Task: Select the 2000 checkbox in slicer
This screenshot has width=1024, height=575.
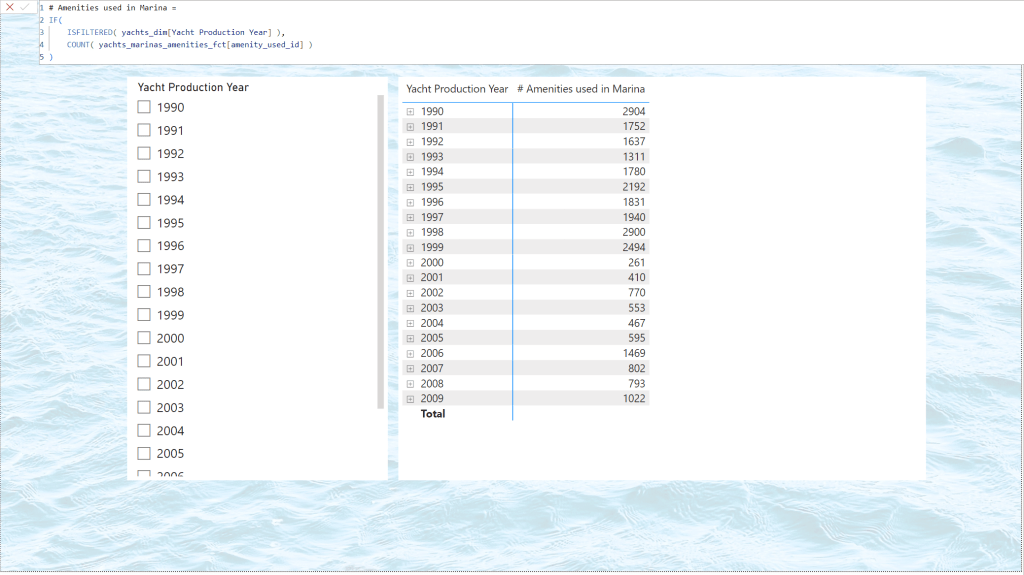Action: pyautogui.click(x=144, y=338)
